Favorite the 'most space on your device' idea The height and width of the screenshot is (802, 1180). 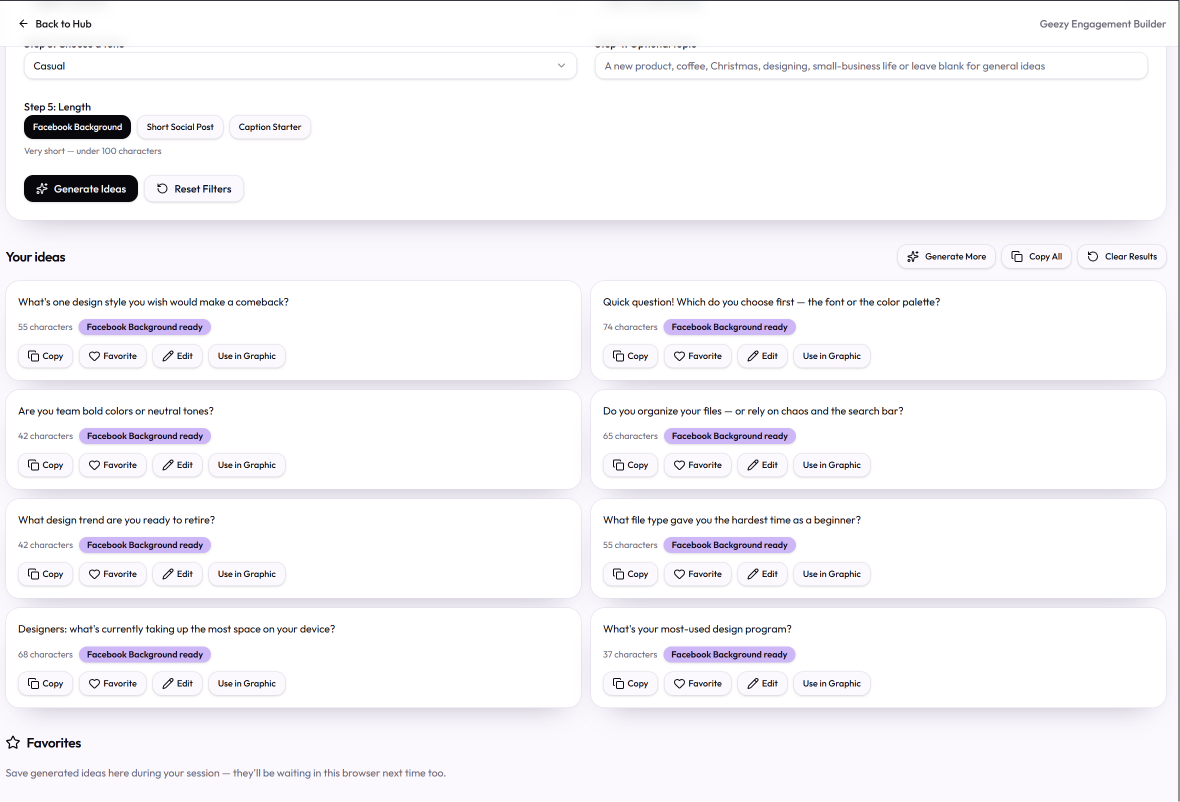coord(113,683)
